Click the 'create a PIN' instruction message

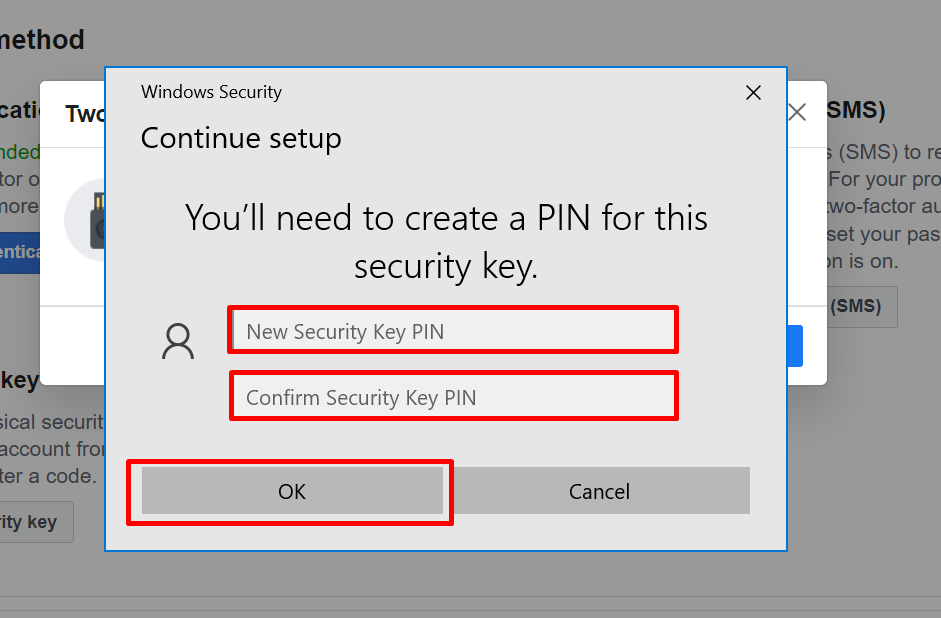pos(446,241)
